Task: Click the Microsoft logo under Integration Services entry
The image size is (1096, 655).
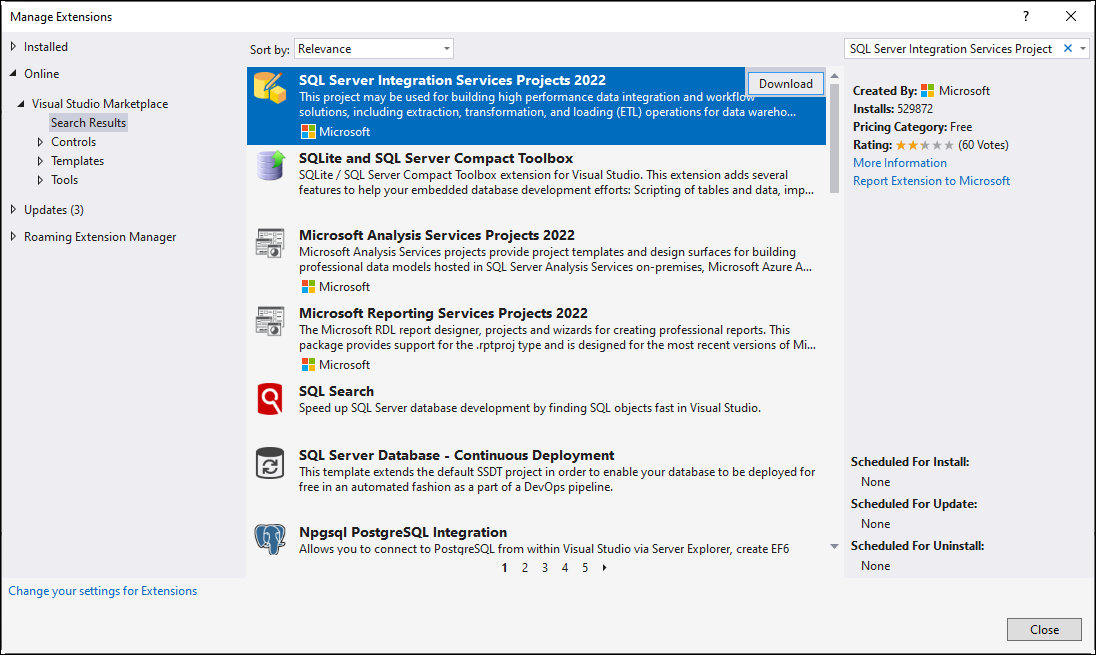Action: (308, 131)
